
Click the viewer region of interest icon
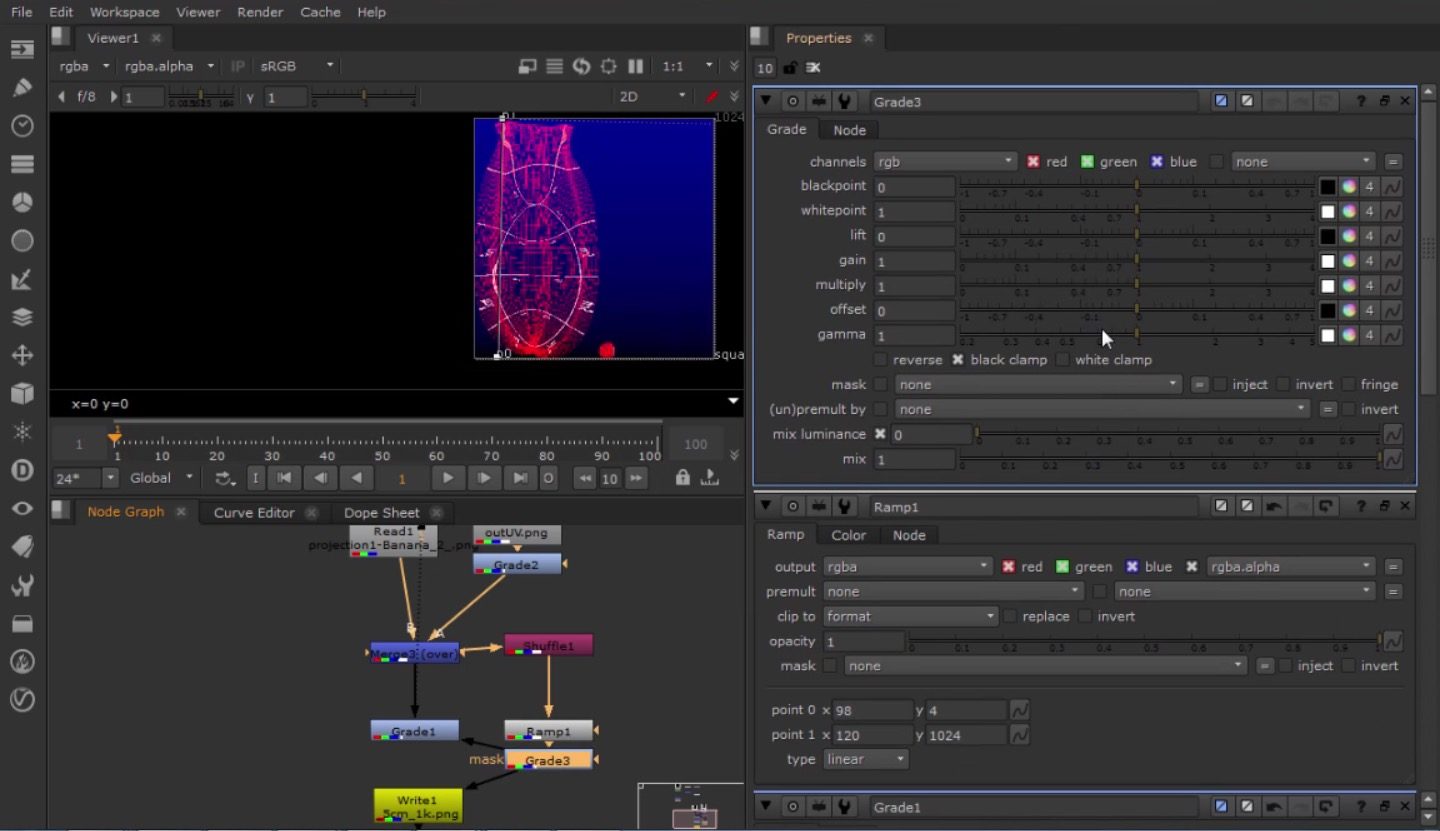coord(608,66)
